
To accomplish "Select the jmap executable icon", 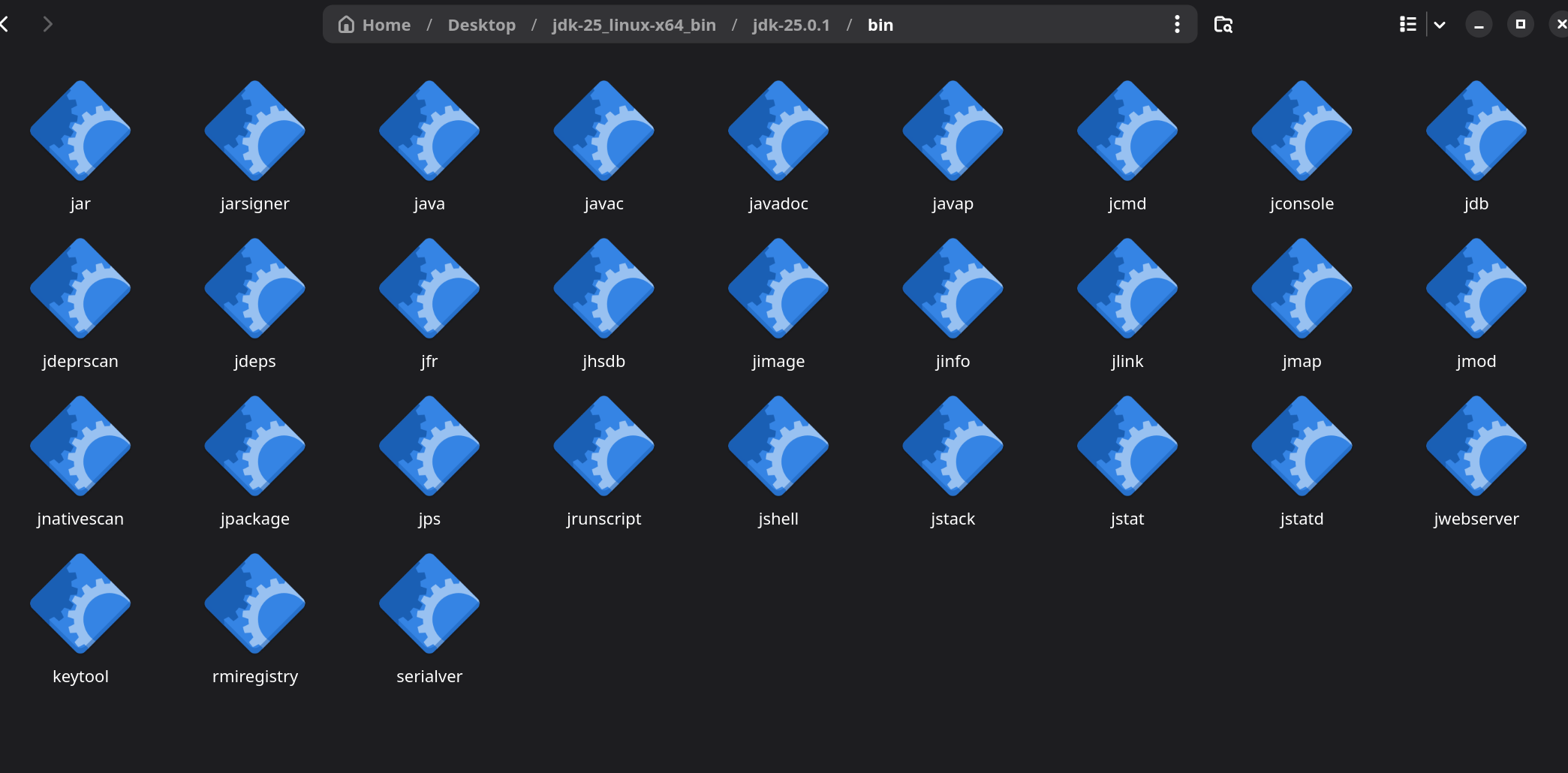I will click(x=1302, y=288).
